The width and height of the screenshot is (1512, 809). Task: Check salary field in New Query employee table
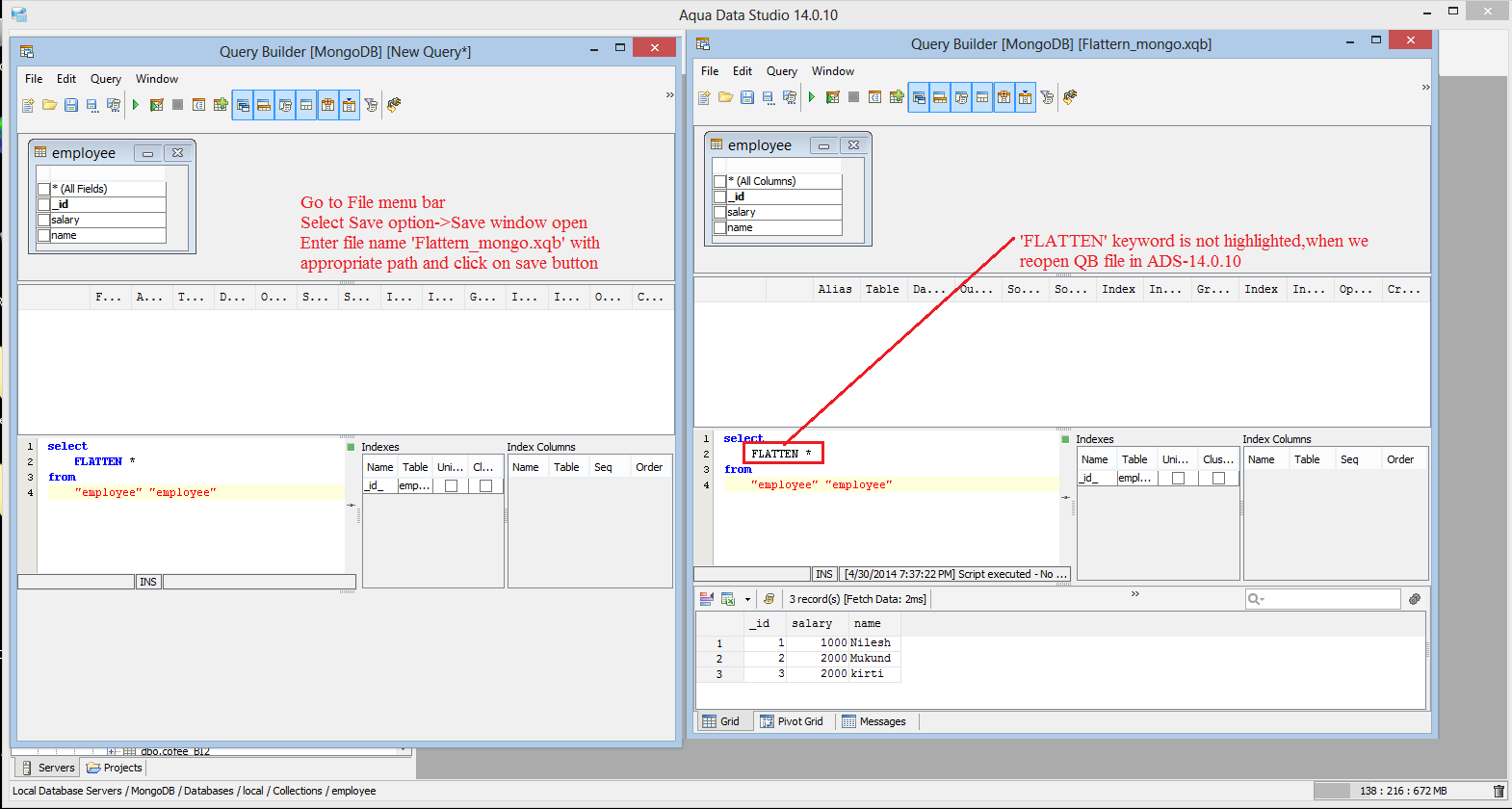click(43, 220)
